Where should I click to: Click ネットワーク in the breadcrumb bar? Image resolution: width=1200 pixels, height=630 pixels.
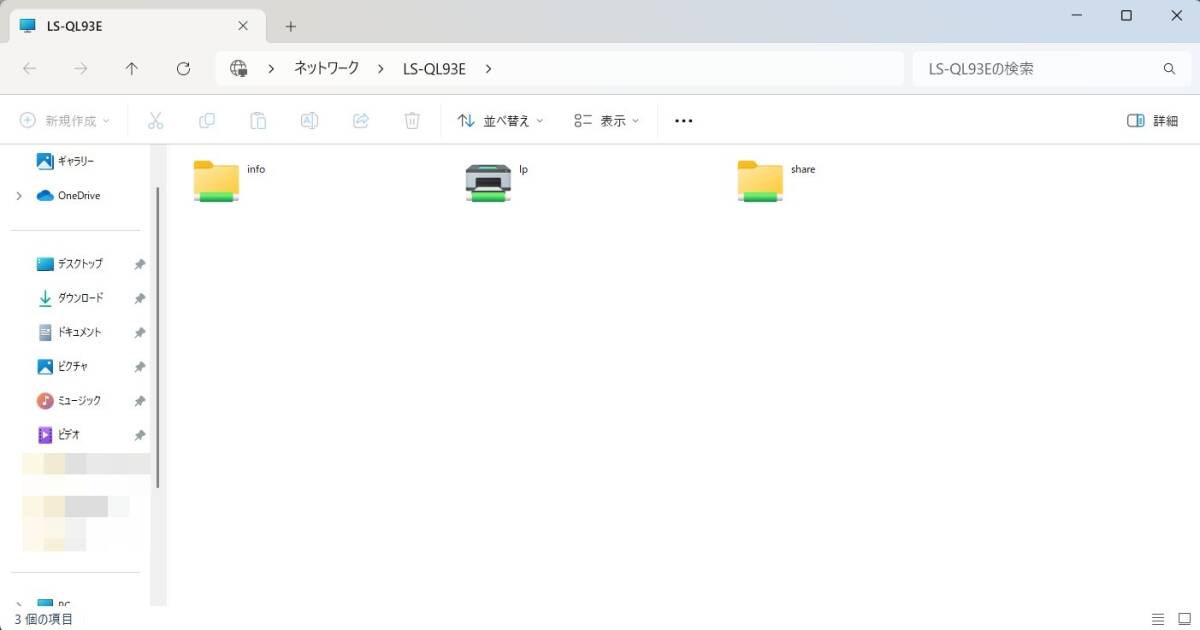[325, 68]
